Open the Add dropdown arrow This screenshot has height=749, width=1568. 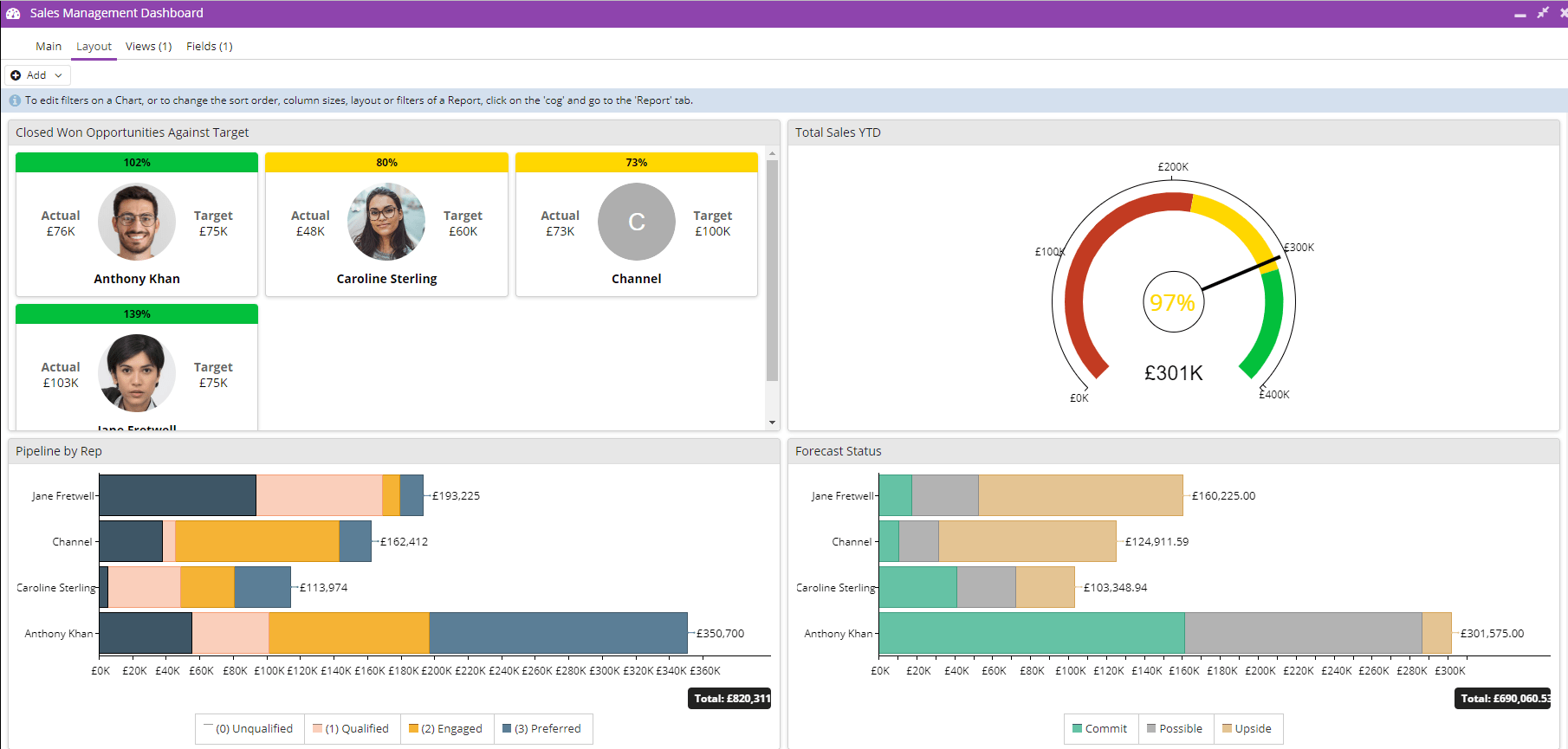click(x=58, y=75)
